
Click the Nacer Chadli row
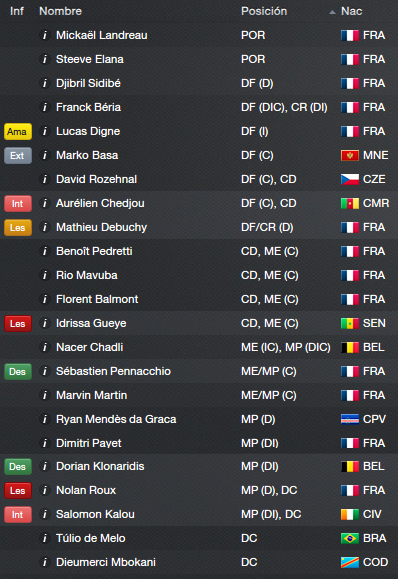[199, 347]
